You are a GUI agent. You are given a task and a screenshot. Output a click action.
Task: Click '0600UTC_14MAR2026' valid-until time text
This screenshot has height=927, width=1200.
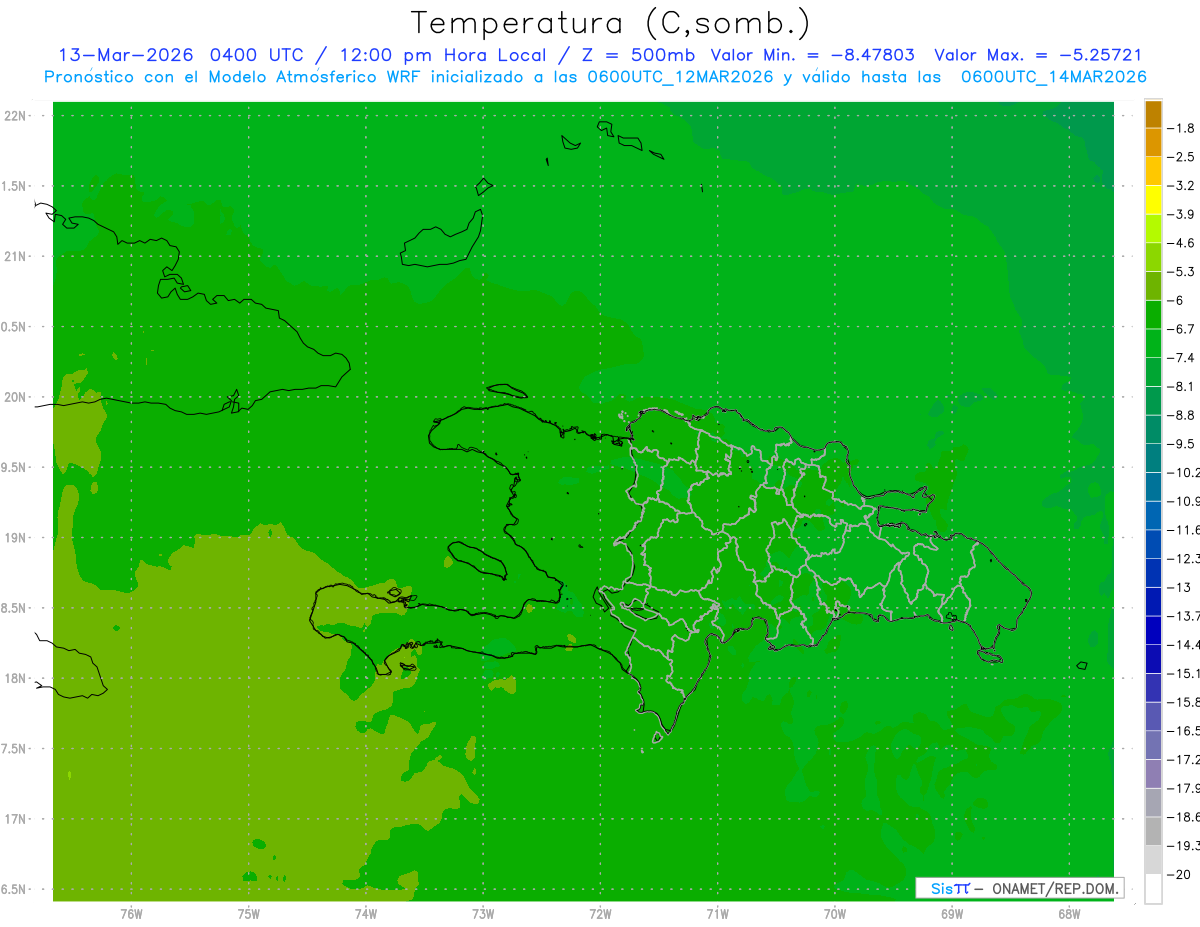[1053, 76]
